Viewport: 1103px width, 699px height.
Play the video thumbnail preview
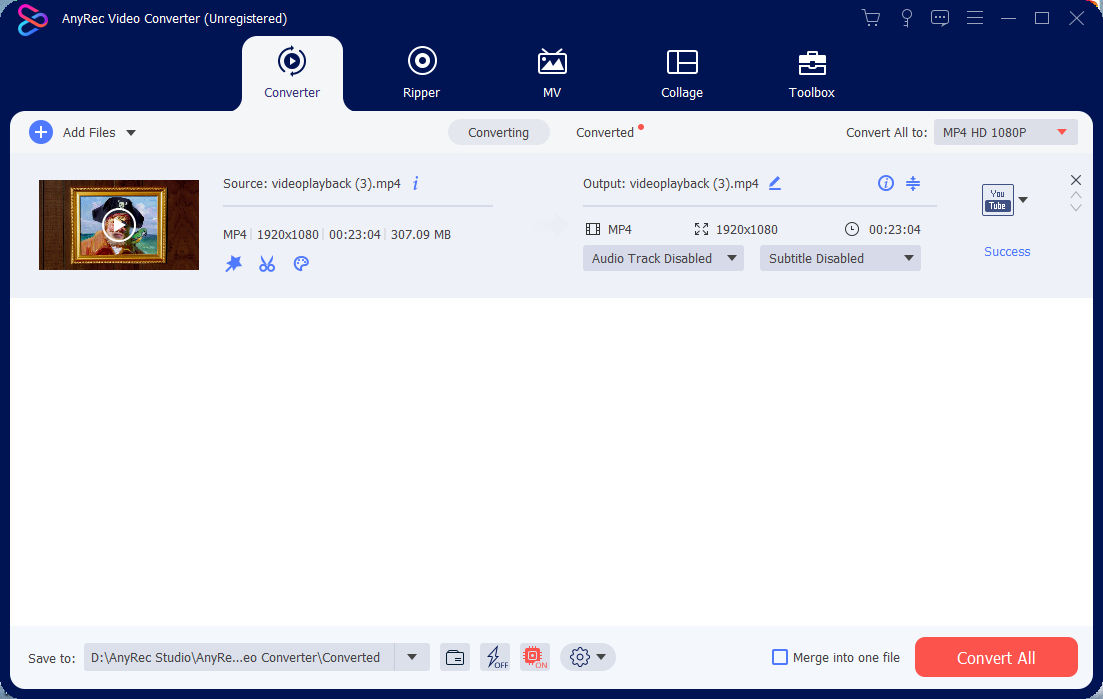pyautogui.click(x=119, y=225)
